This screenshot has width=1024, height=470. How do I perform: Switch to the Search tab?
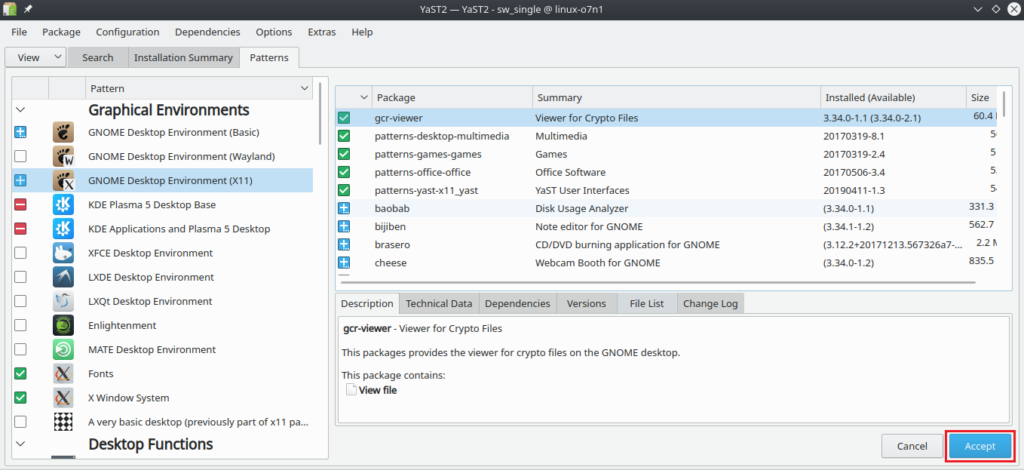point(98,57)
